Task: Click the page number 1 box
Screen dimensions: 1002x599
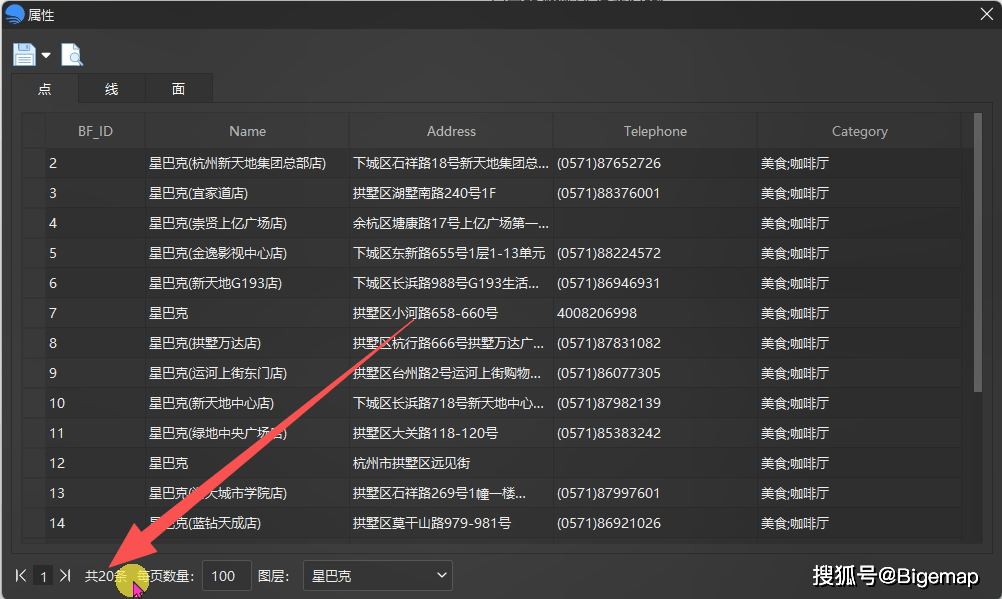Action: coord(43,576)
